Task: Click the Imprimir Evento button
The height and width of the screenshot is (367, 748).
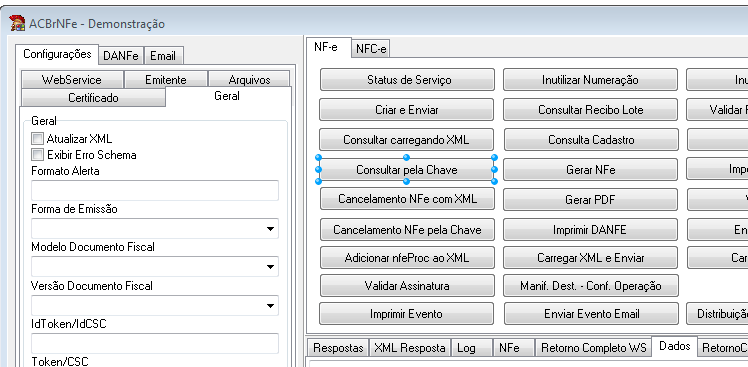Action: [x=406, y=314]
